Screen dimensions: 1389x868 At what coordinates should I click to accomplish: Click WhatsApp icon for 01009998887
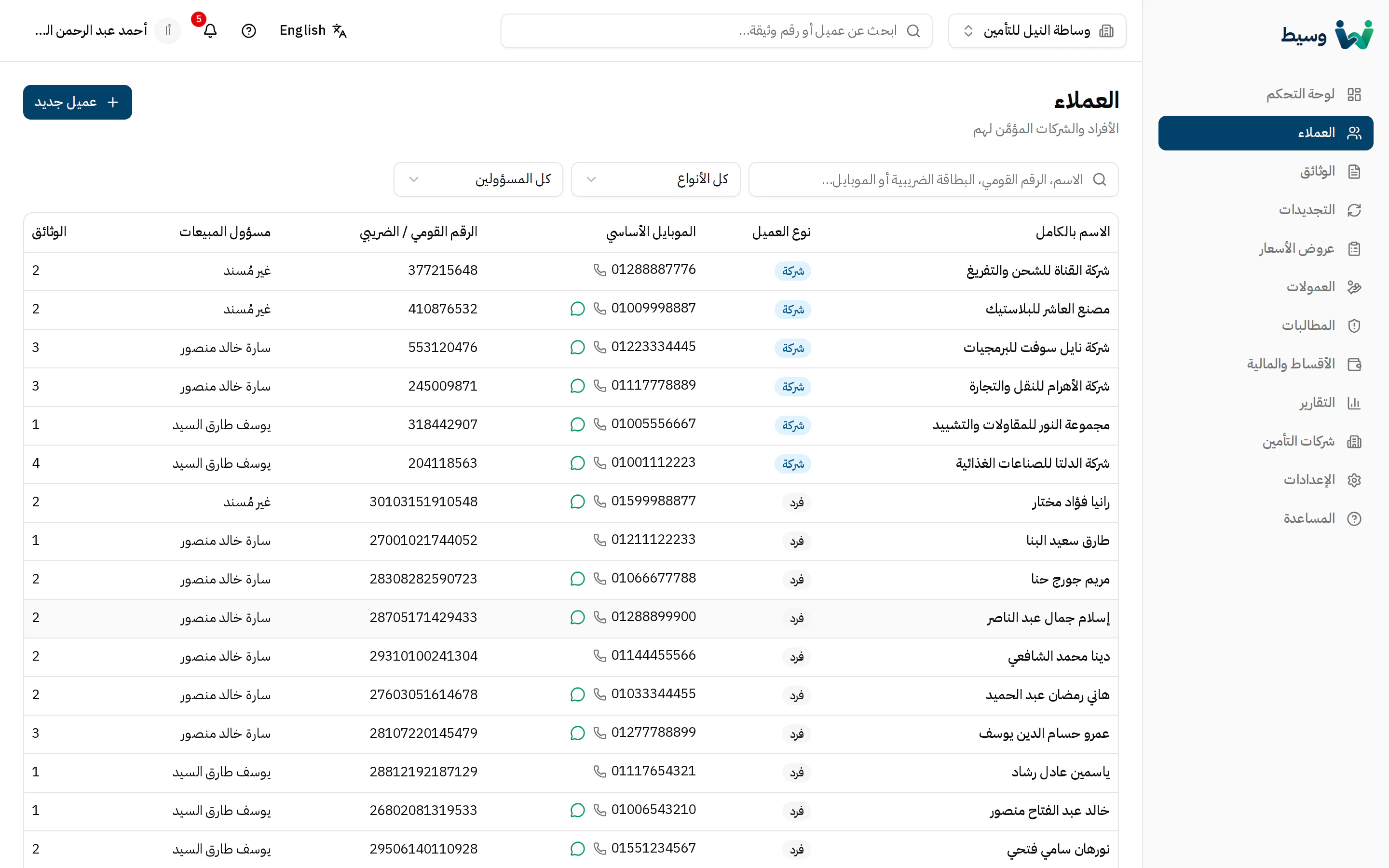coord(577,309)
